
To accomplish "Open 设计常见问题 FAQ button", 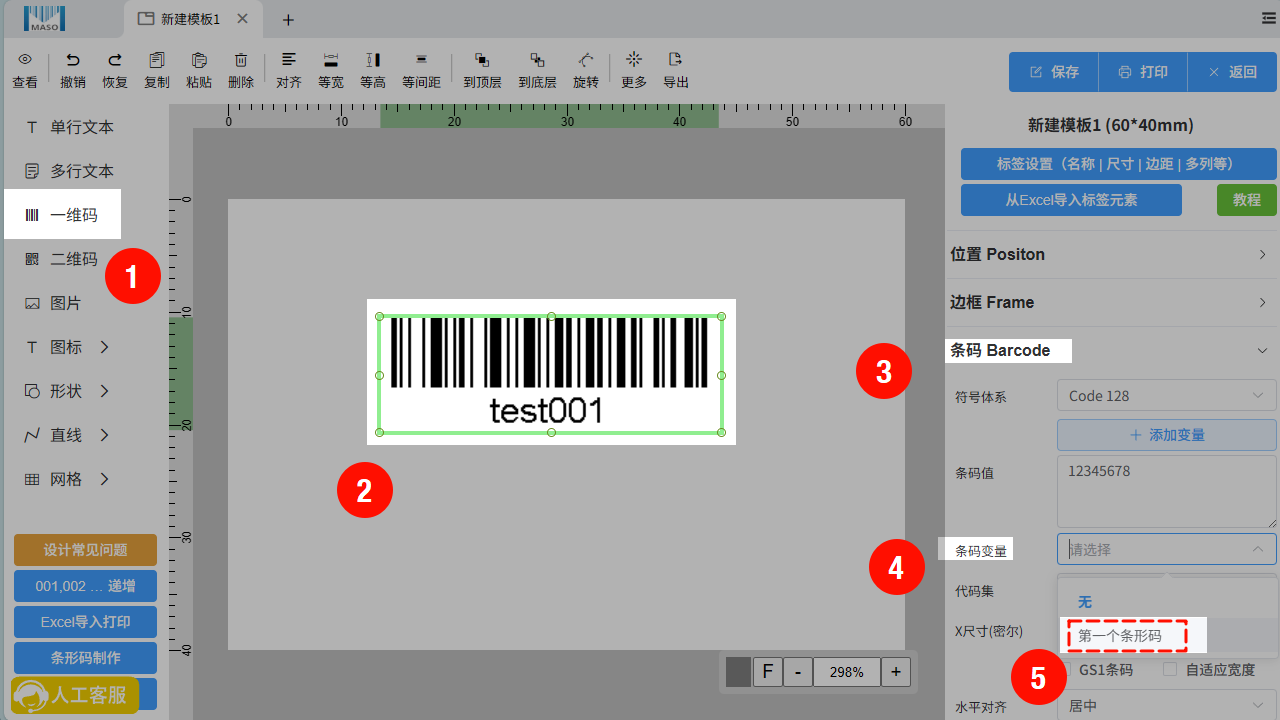I will pyautogui.click(x=85, y=550).
